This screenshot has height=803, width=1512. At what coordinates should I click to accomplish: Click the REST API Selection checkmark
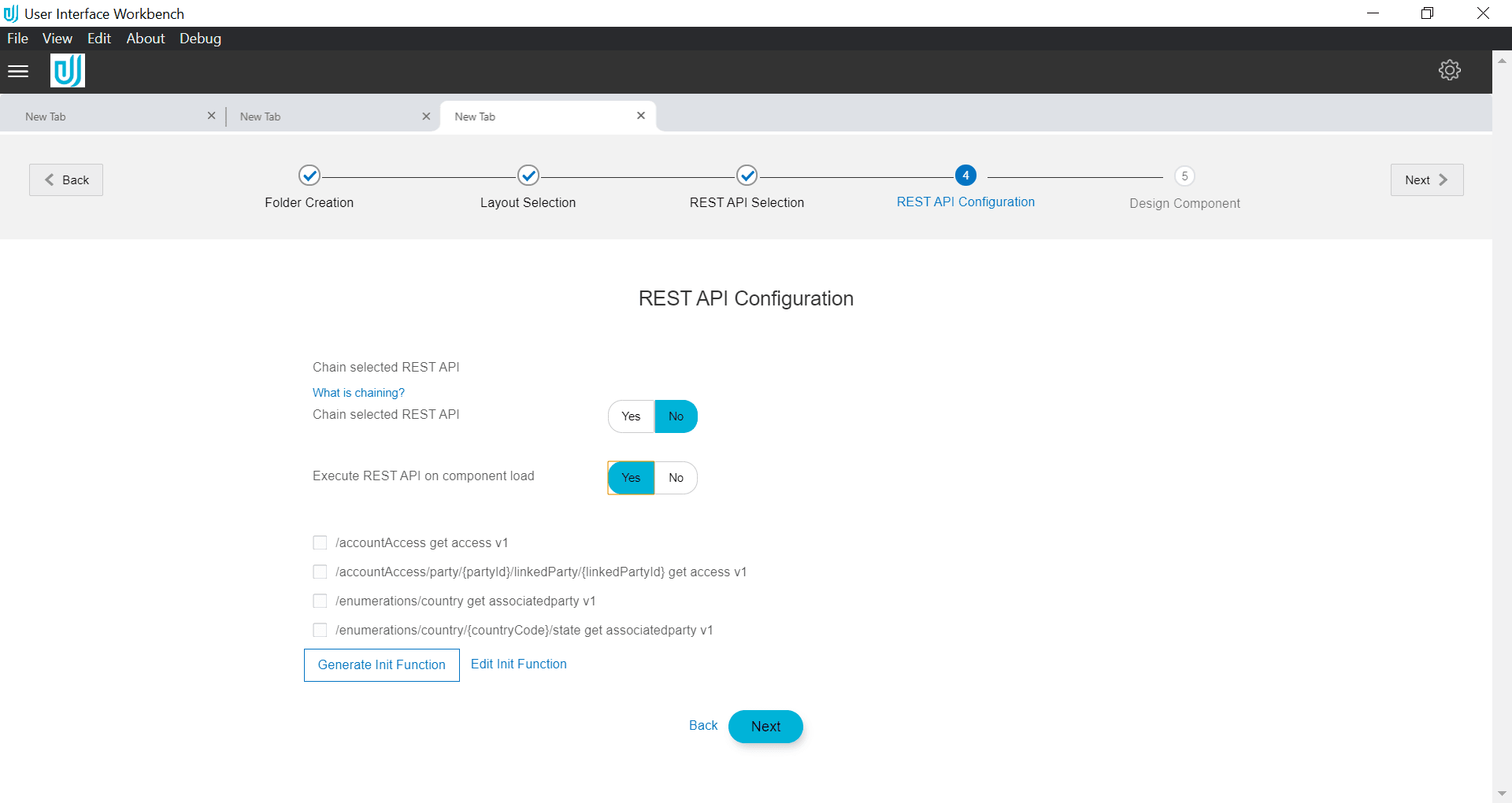pyautogui.click(x=747, y=176)
